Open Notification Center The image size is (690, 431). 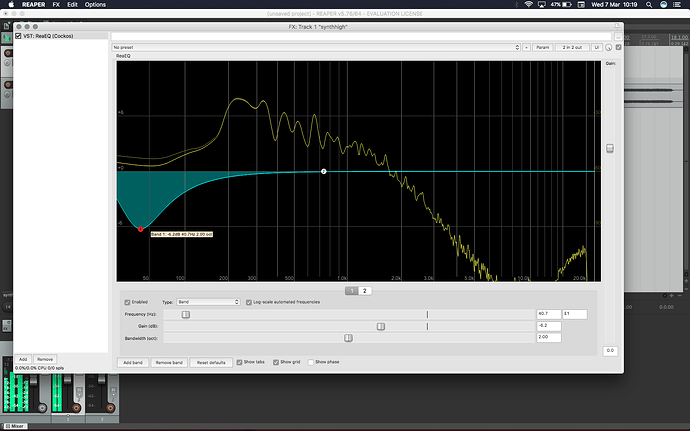point(677,4)
